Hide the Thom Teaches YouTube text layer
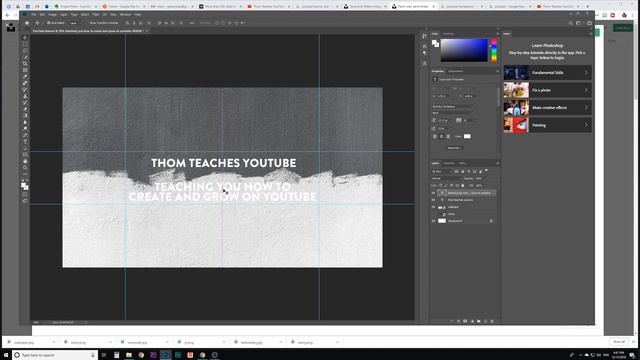 click(x=433, y=200)
